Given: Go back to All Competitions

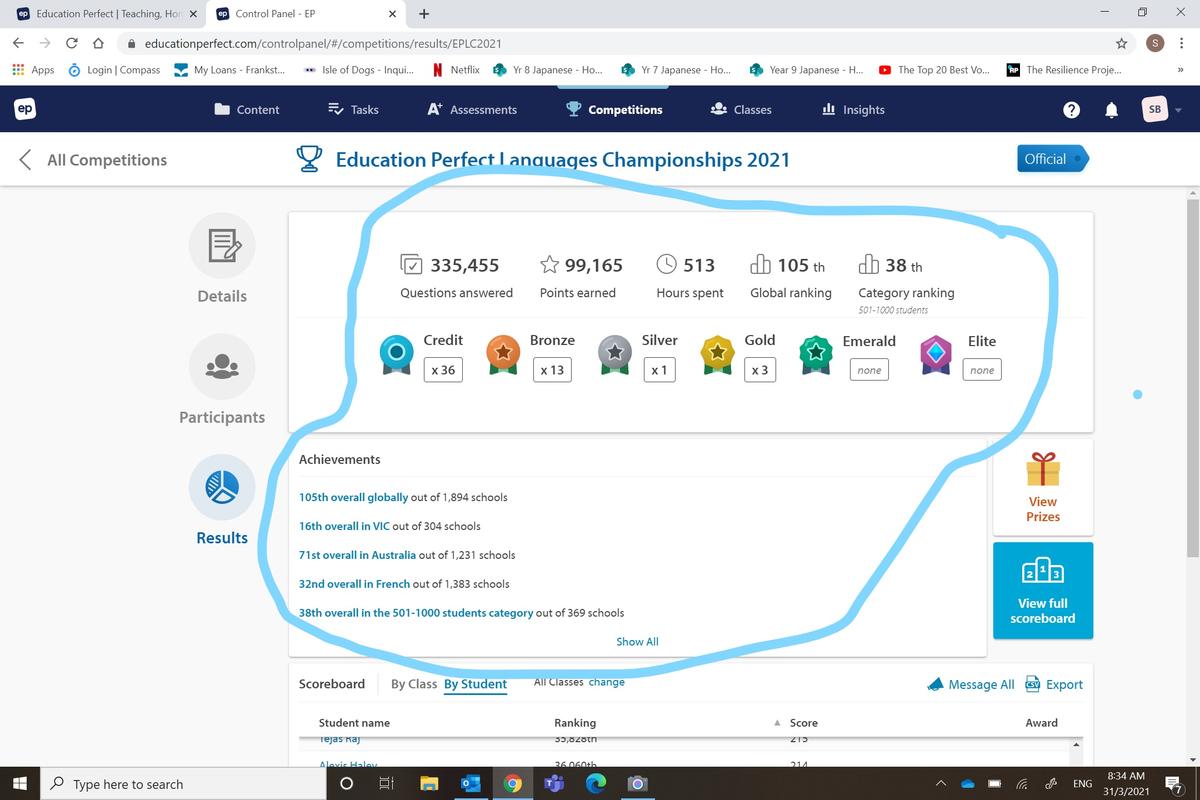Looking at the screenshot, I should pos(93,160).
